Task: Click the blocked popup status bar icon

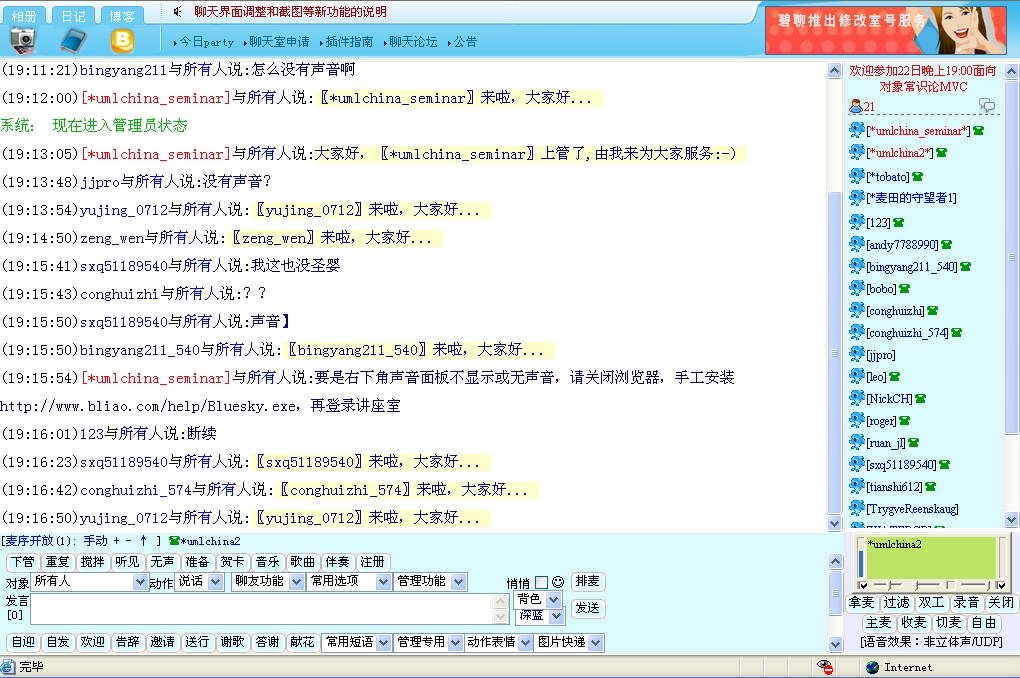Action: (825, 666)
